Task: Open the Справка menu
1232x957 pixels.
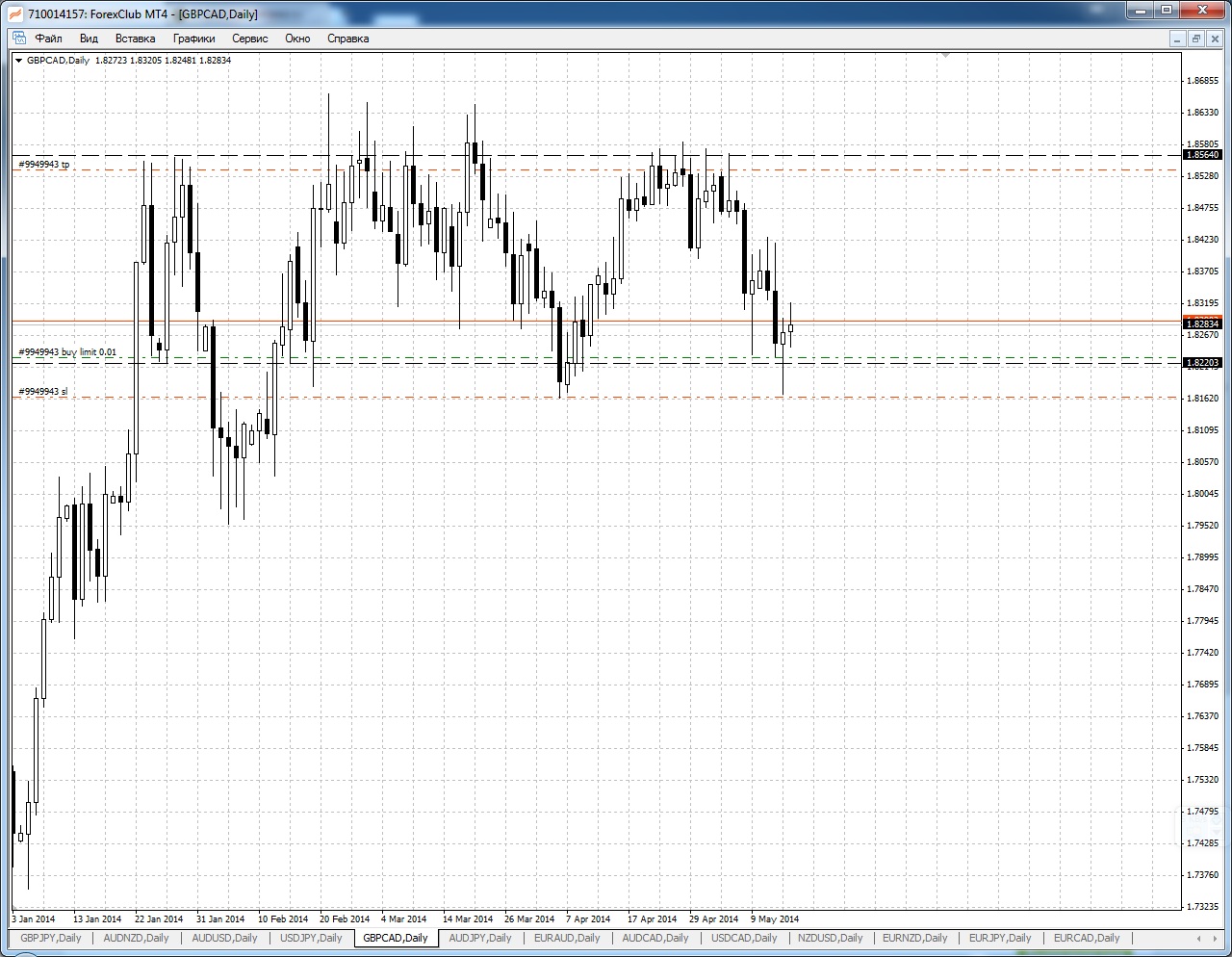Action: pyautogui.click(x=347, y=39)
